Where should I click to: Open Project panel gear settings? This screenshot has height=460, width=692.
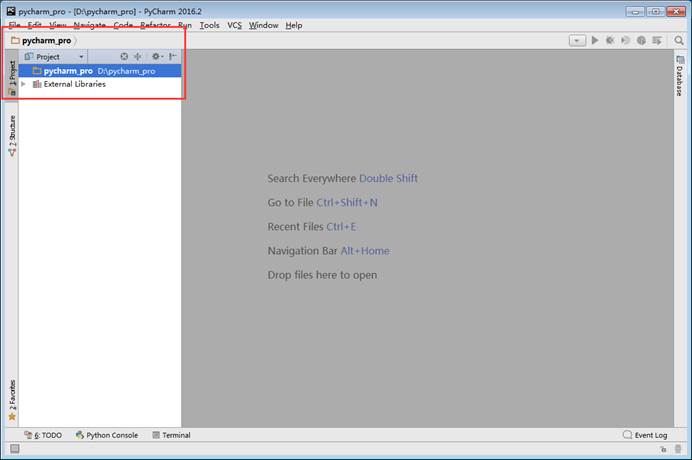click(156, 57)
